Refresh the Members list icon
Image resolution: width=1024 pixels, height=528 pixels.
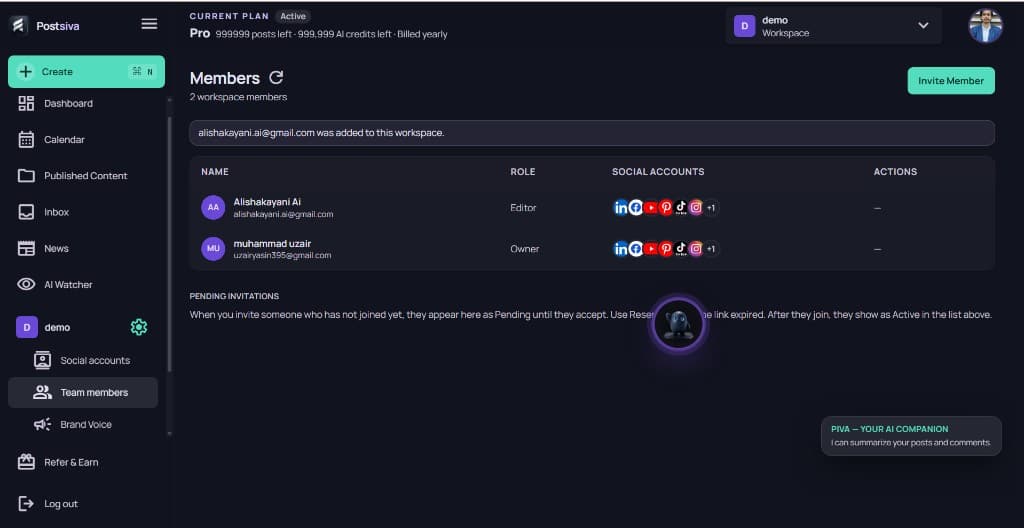[x=276, y=78]
